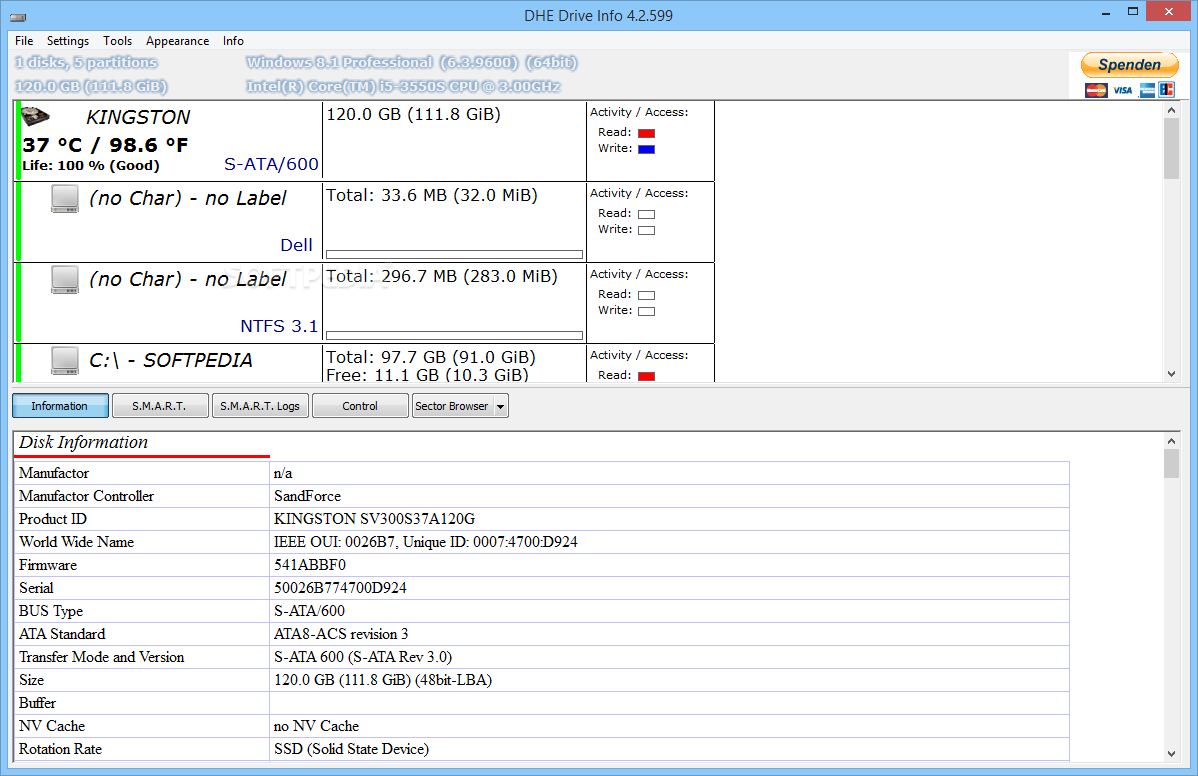
Task: Click Disk Information scrollbar up arrow
Action: click(x=1171, y=441)
